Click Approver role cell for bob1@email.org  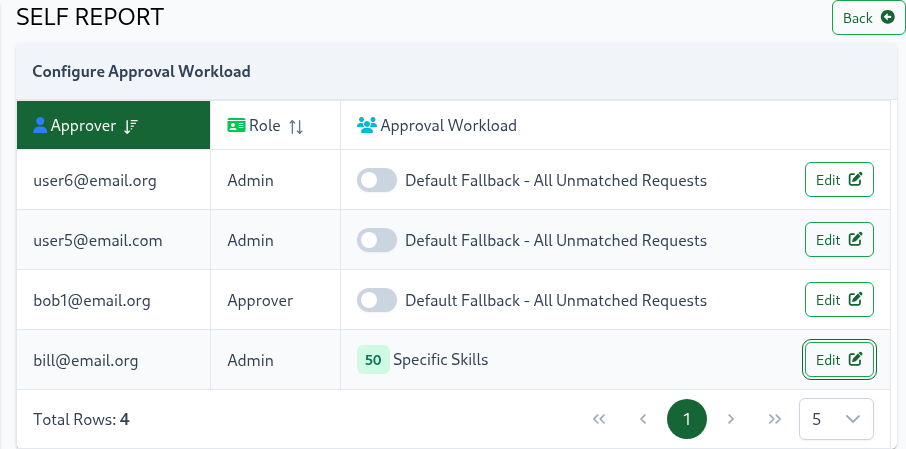coord(275,300)
